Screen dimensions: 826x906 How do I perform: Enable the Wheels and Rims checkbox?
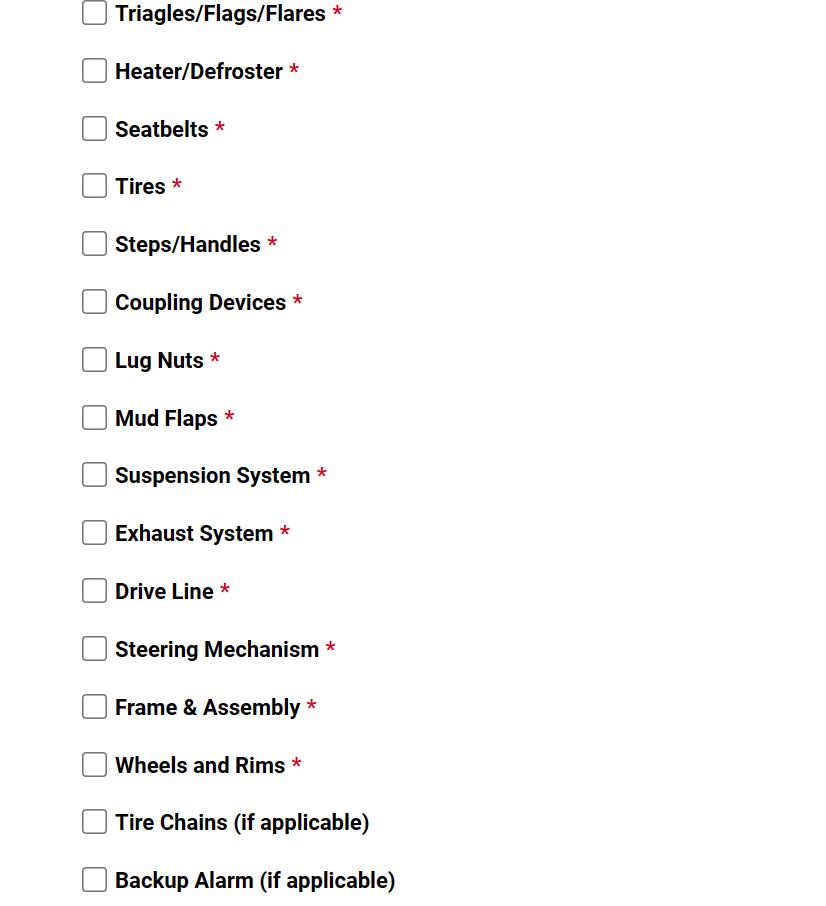click(94, 764)
